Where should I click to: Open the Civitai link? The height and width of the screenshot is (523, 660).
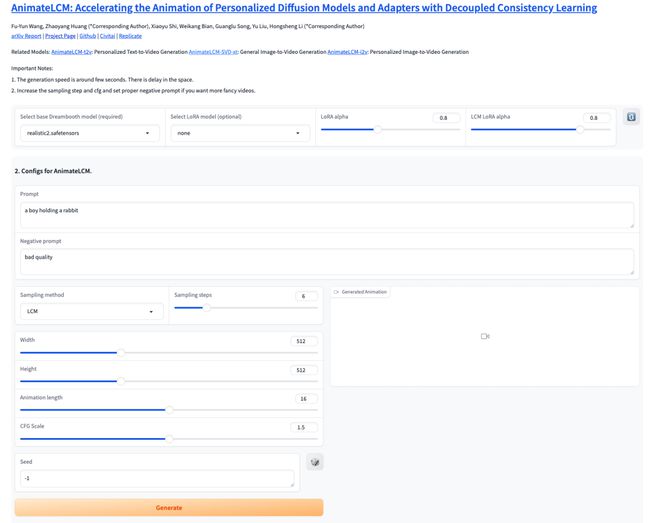tap(107, 35)
